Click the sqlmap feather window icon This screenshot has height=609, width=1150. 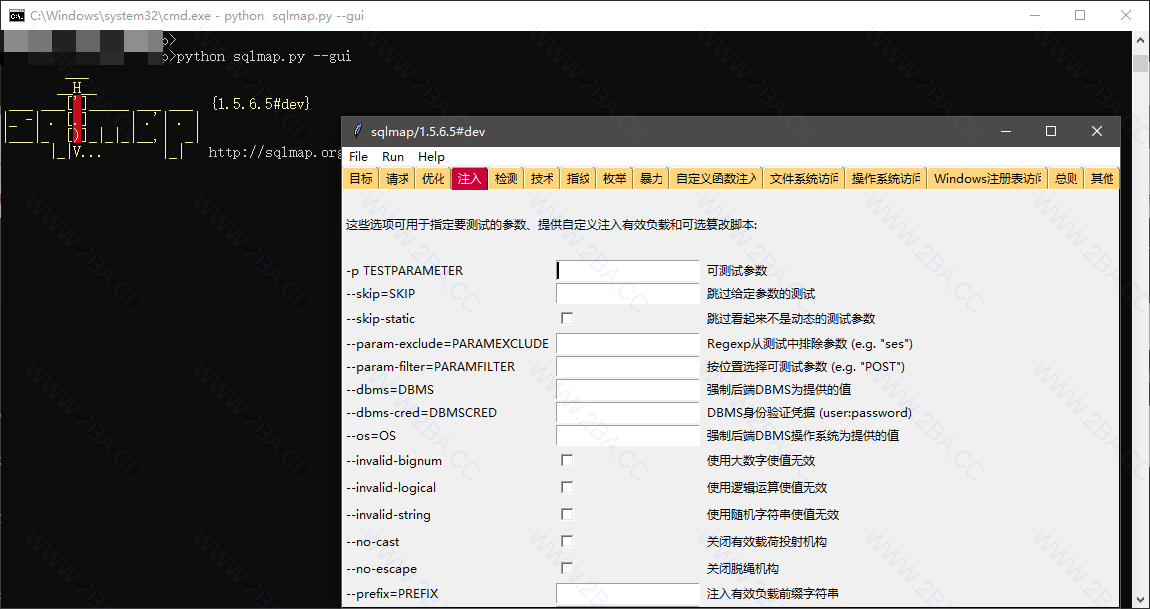[357, 131]
